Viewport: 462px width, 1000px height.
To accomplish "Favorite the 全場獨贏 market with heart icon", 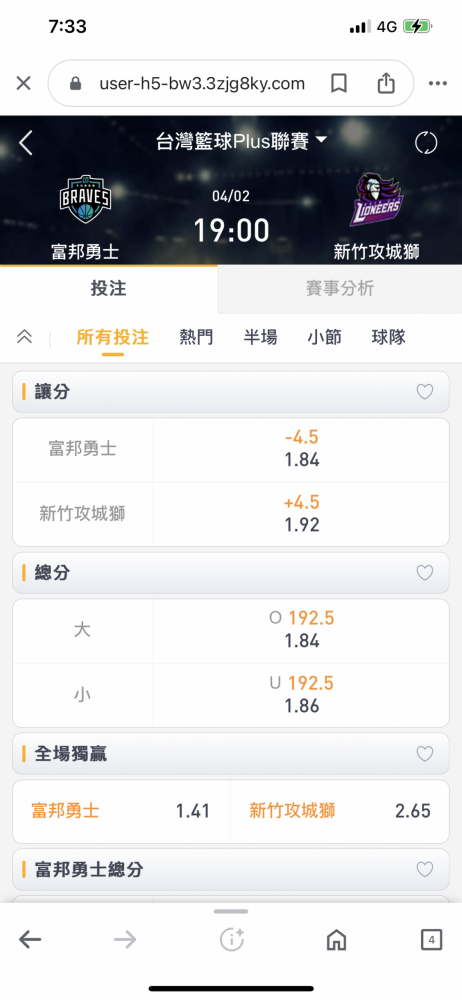I will [425, 754].
